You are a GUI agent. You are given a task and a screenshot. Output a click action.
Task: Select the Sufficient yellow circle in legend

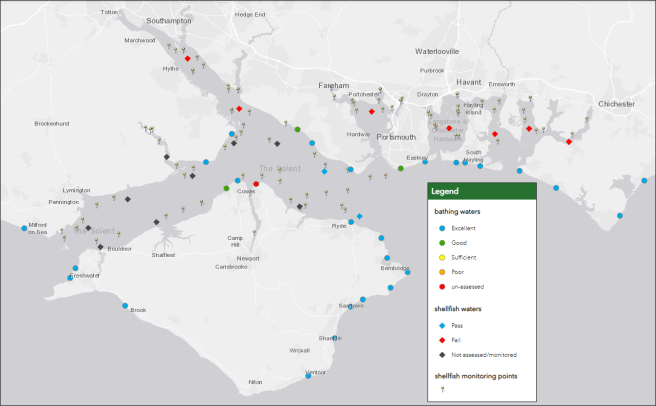point(443,257)
